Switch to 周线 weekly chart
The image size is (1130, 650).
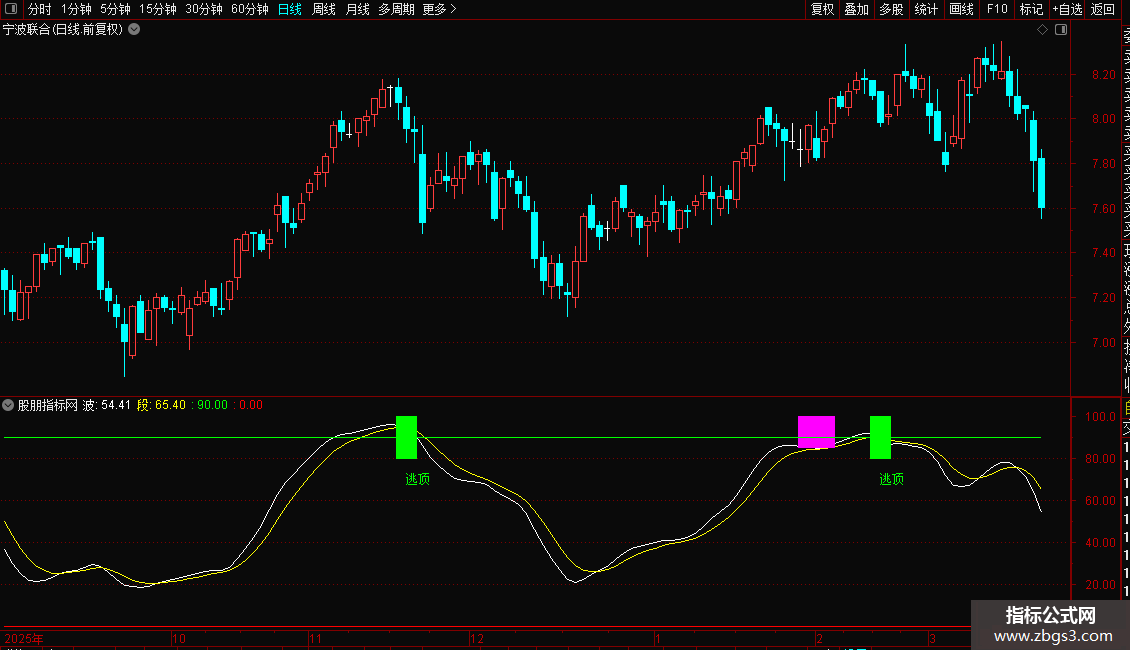324,9
